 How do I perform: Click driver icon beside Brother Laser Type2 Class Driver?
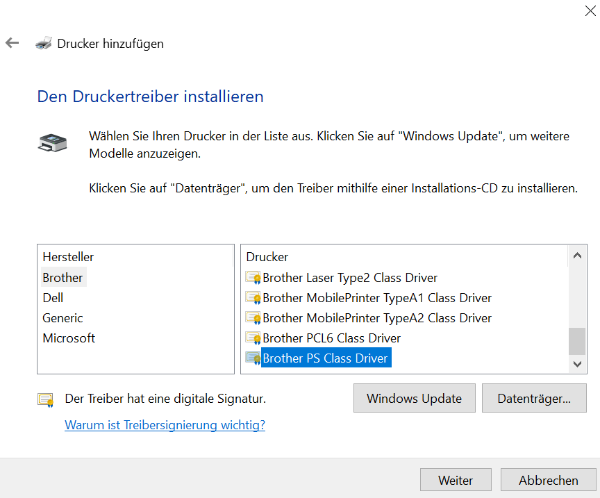click(253, 278)
